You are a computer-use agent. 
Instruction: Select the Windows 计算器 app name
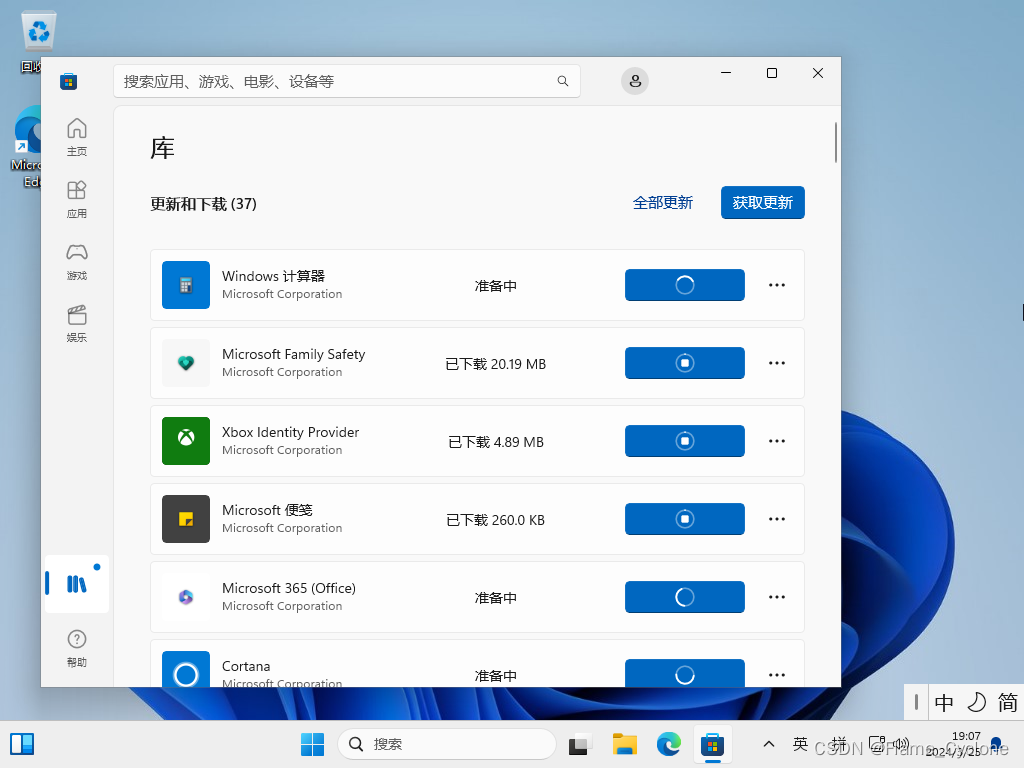click(x=273, y=276)
